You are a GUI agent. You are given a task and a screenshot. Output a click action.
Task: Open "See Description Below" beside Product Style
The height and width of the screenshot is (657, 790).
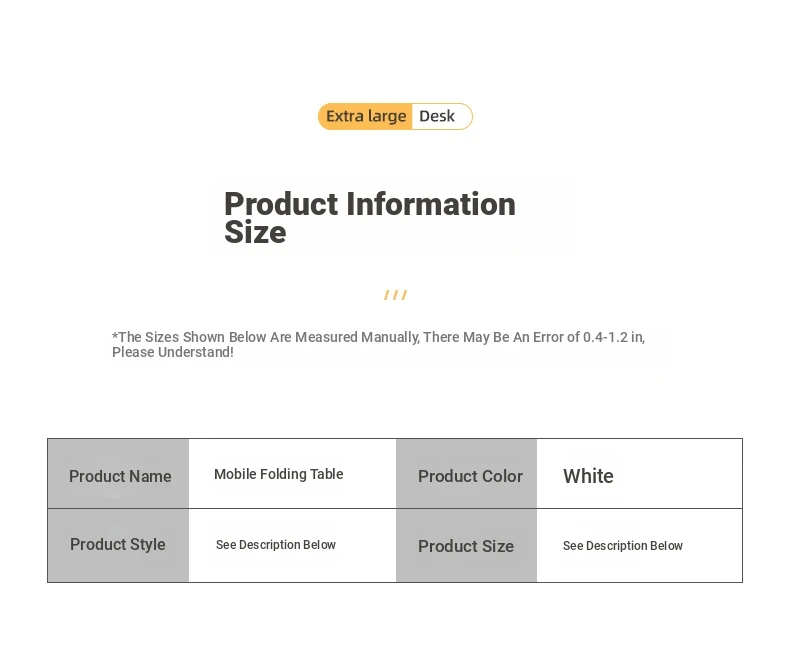tap(276, 545)
